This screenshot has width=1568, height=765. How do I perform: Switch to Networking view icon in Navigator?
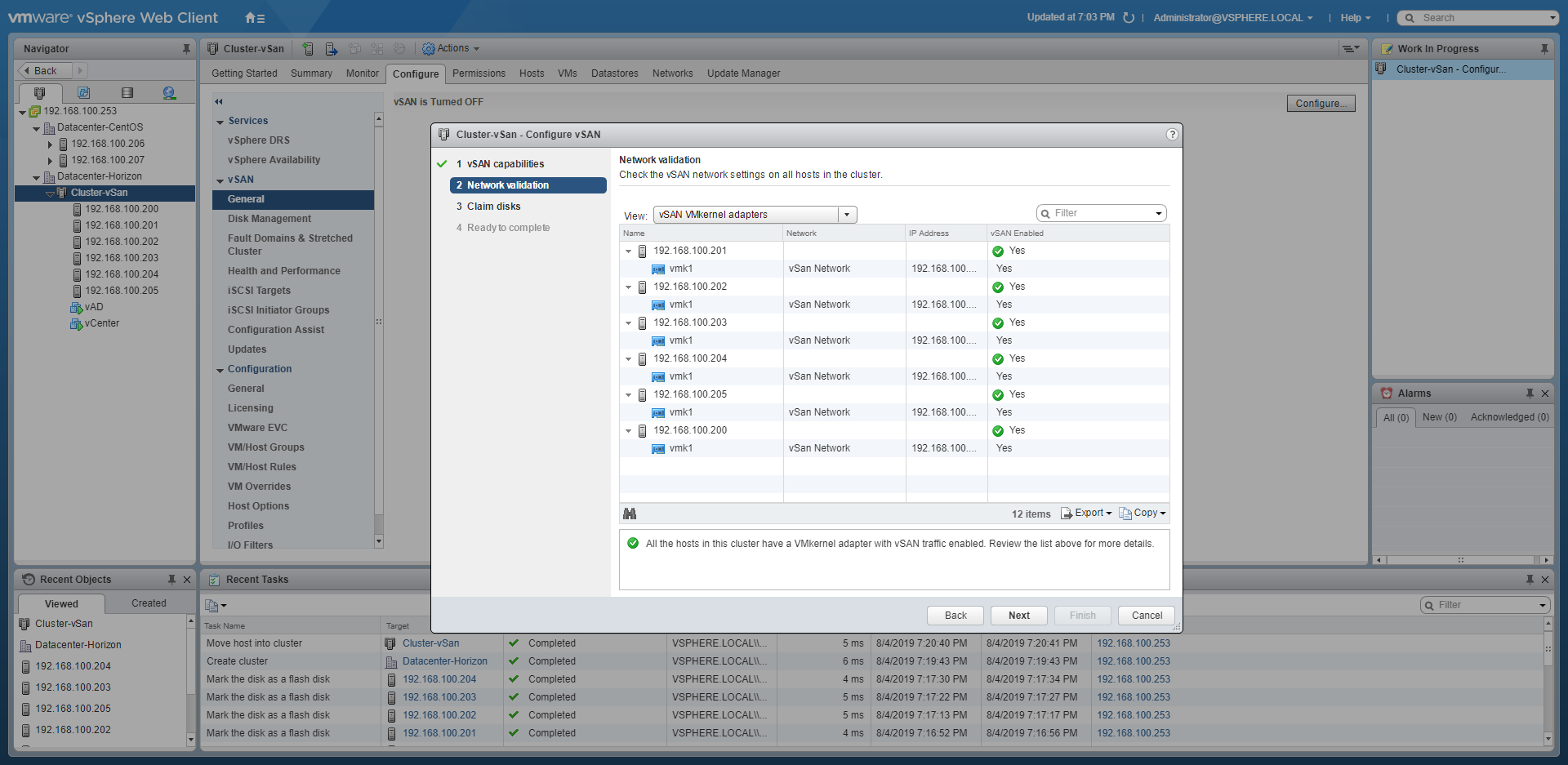(x=169, y=93)
